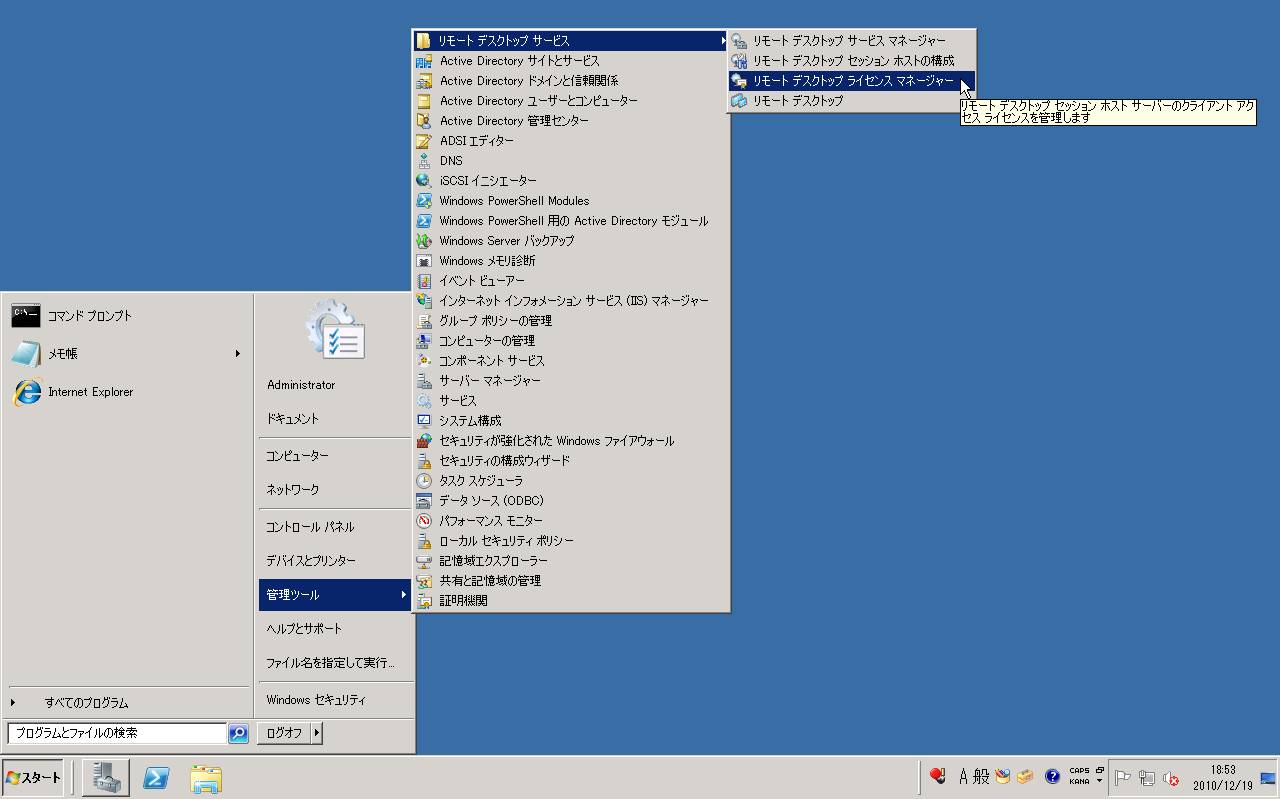Click the Notepad (メモ帳) icon

(27, 354)
